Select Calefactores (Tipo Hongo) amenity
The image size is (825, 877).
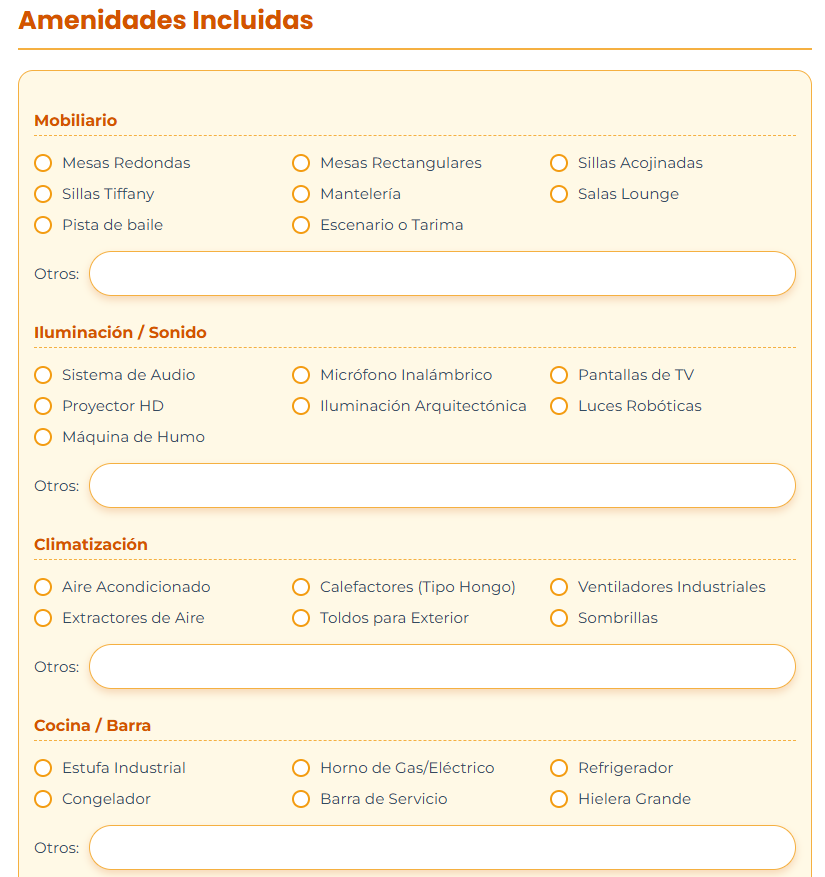click(301, 587)
